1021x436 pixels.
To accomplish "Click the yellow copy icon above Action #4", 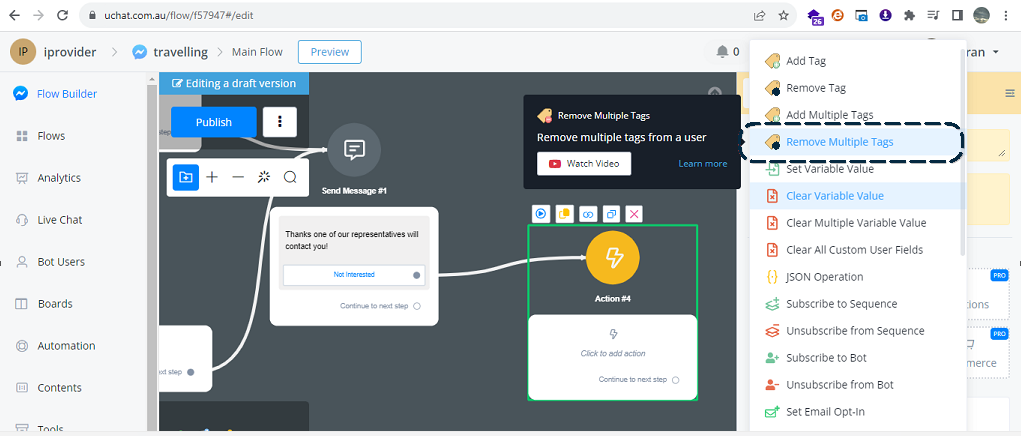I will pyautogui.click(x=565, y=213).
